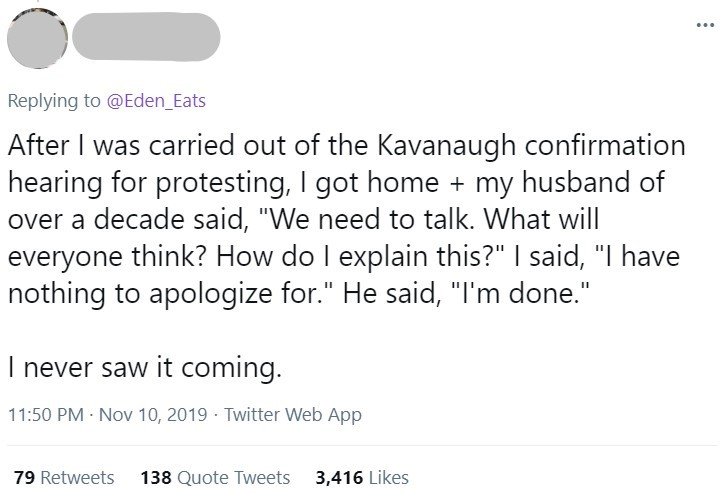Screen dimensions: 726x498
Task: View the 138 Quote Tweets list
Action: (214, 477)
